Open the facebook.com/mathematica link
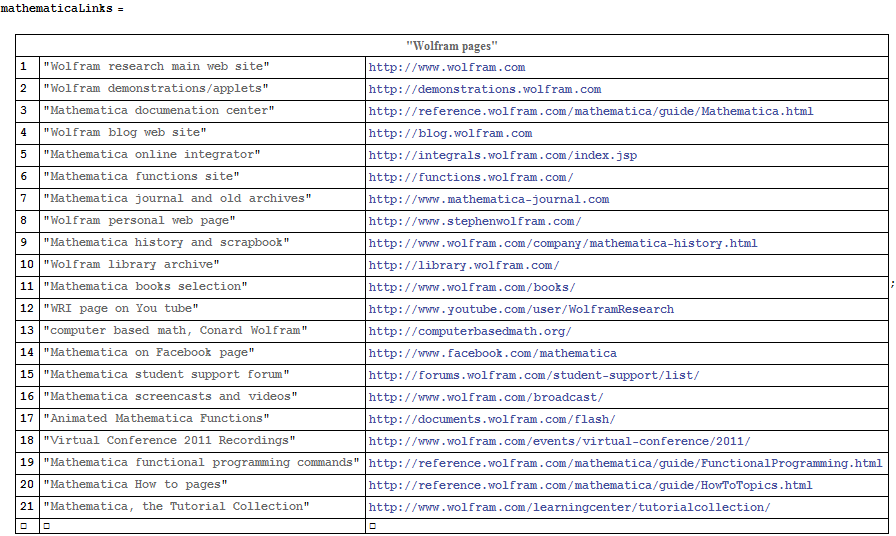Viewport: 896px width, 536px height. point(493,354)
